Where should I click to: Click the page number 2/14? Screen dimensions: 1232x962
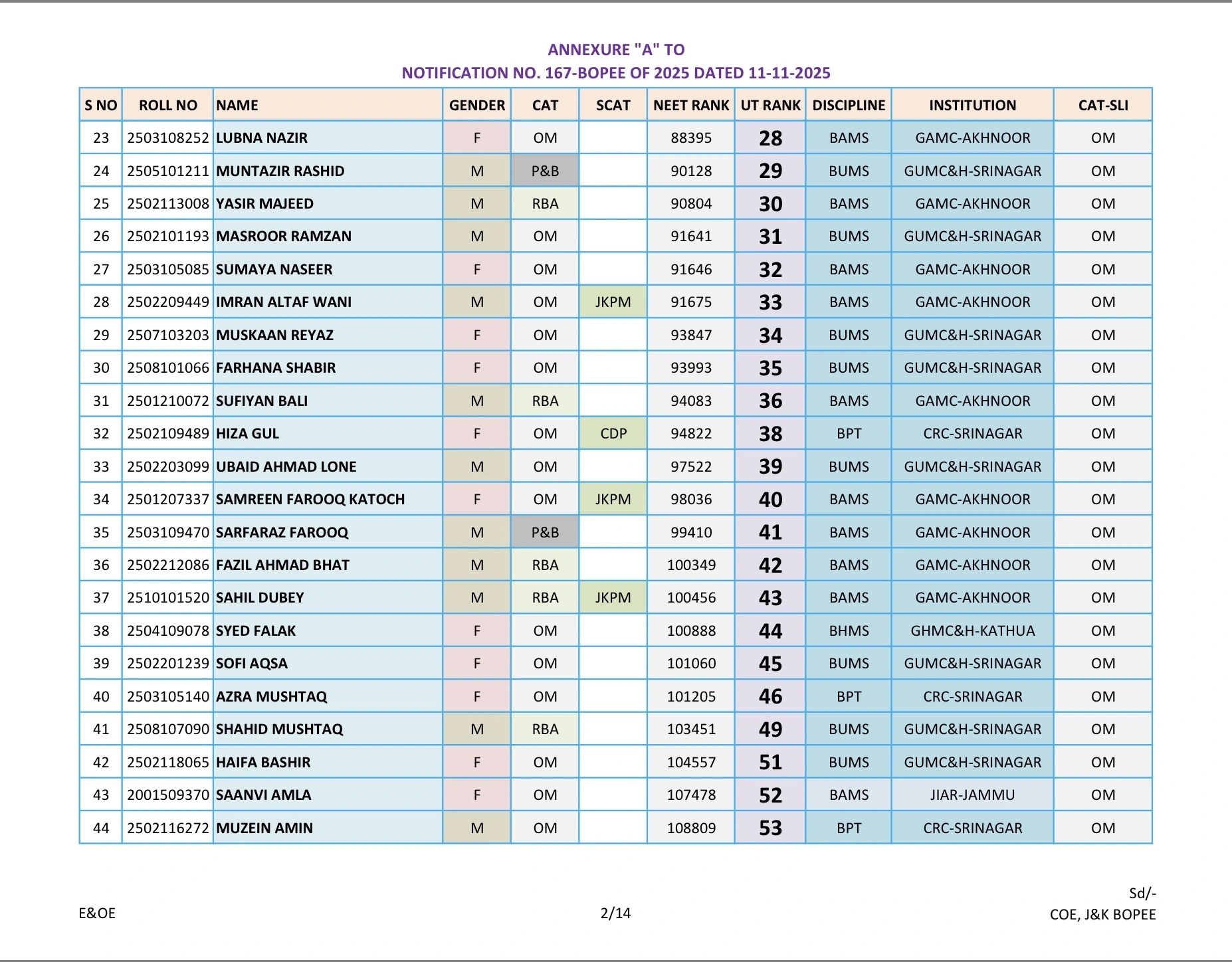pyautogui.click(x=615, y=913)
